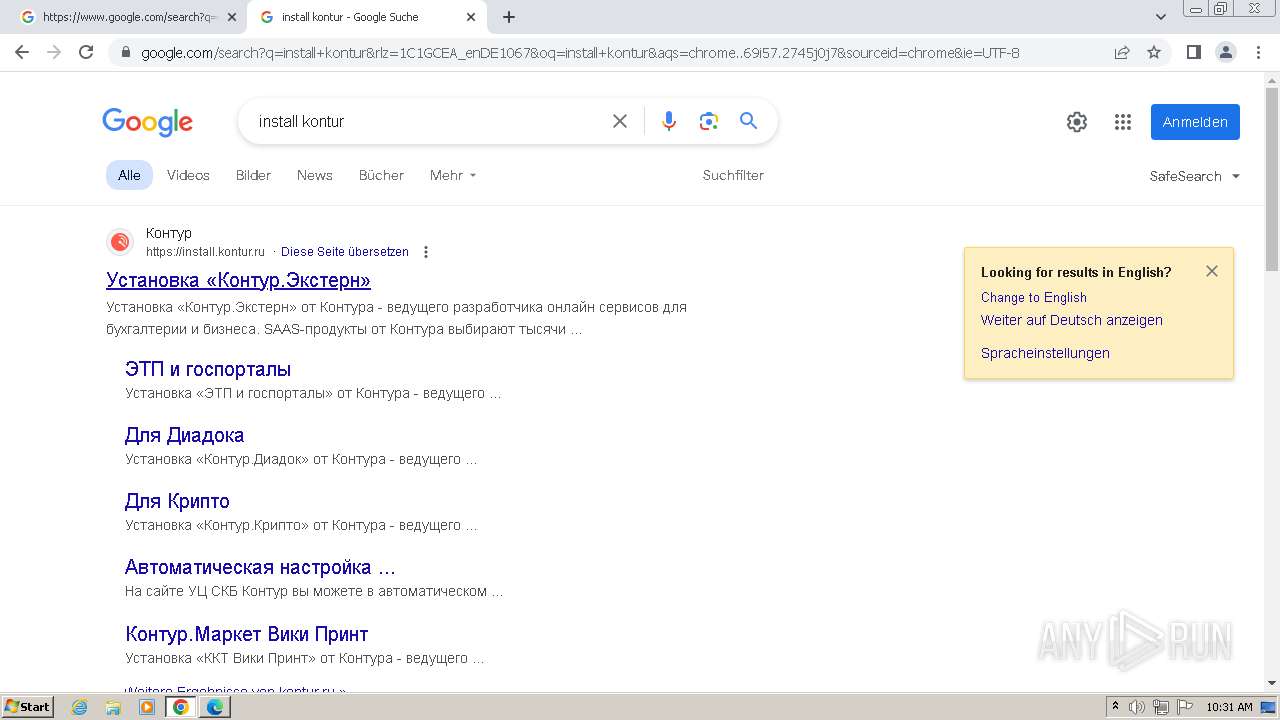
Task: Open Windows Start menu
Action: [27, 706]
